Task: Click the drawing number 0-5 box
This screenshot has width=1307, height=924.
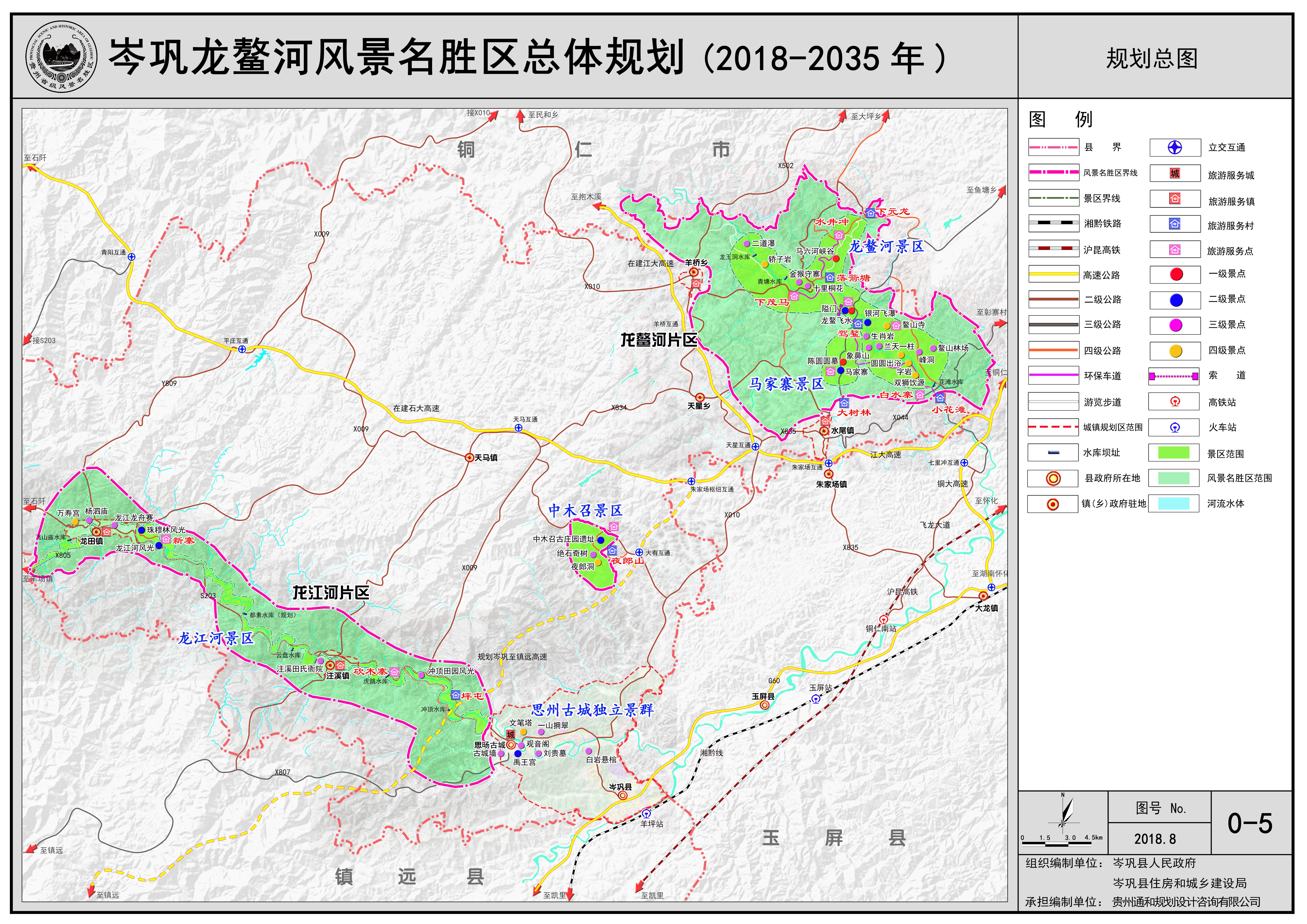Action: click(1249, 823)
